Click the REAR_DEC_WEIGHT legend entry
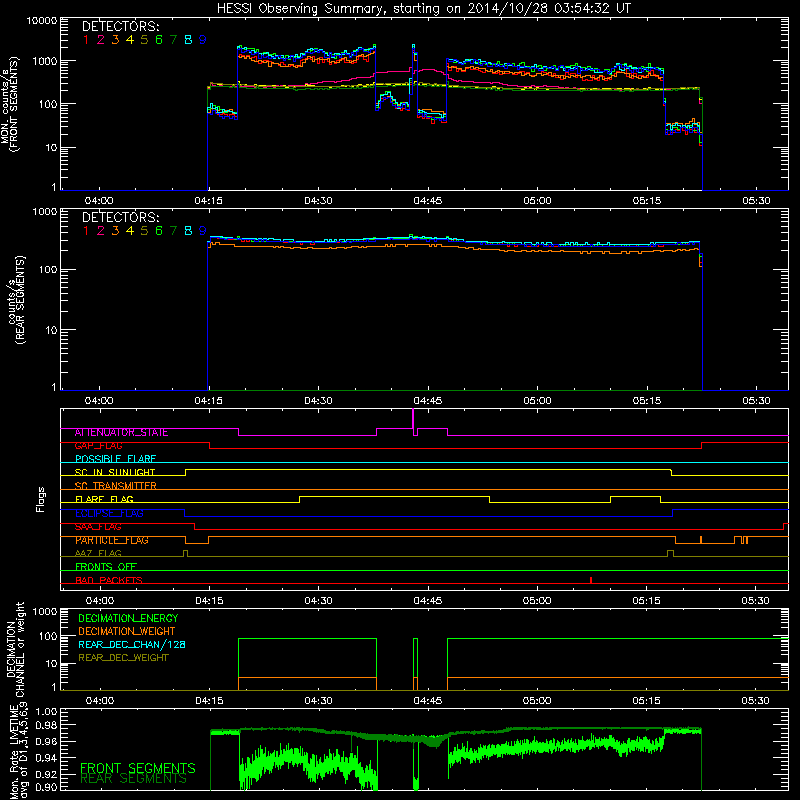This screenshot has height=800, width=800. tap(123, 658)
